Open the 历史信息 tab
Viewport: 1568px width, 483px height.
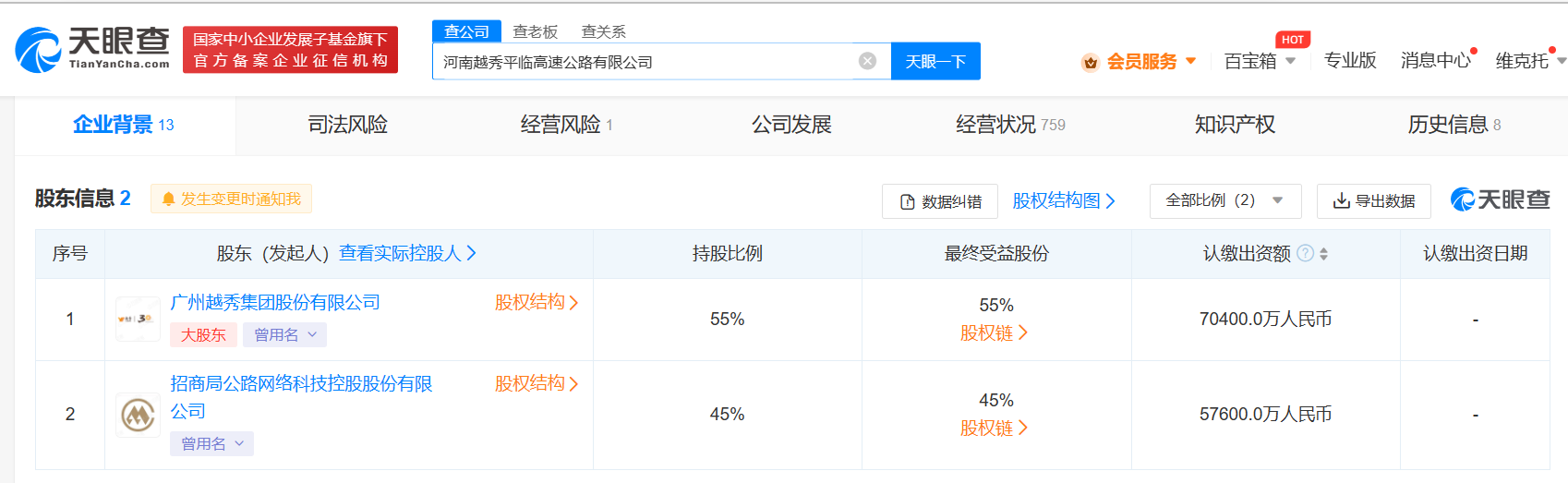tap(1454, 125)
